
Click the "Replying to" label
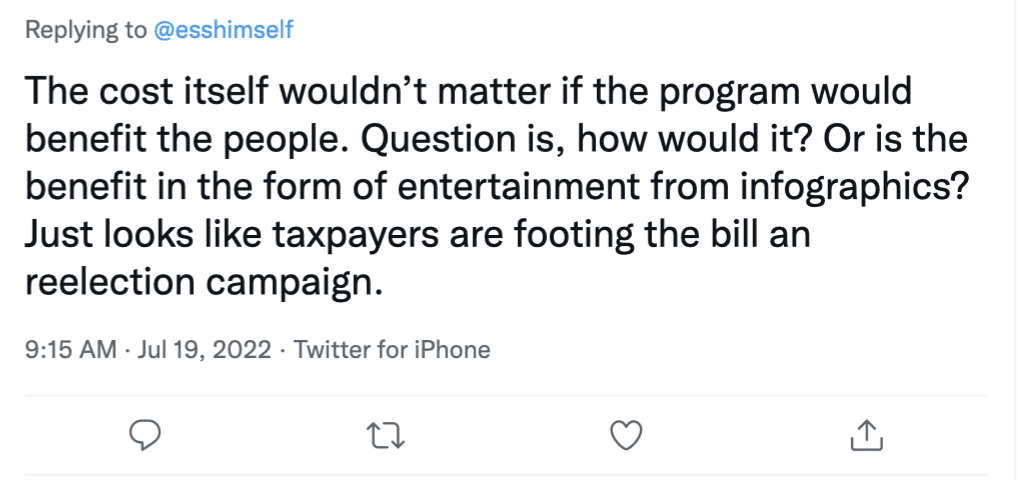tap(85, 30)
